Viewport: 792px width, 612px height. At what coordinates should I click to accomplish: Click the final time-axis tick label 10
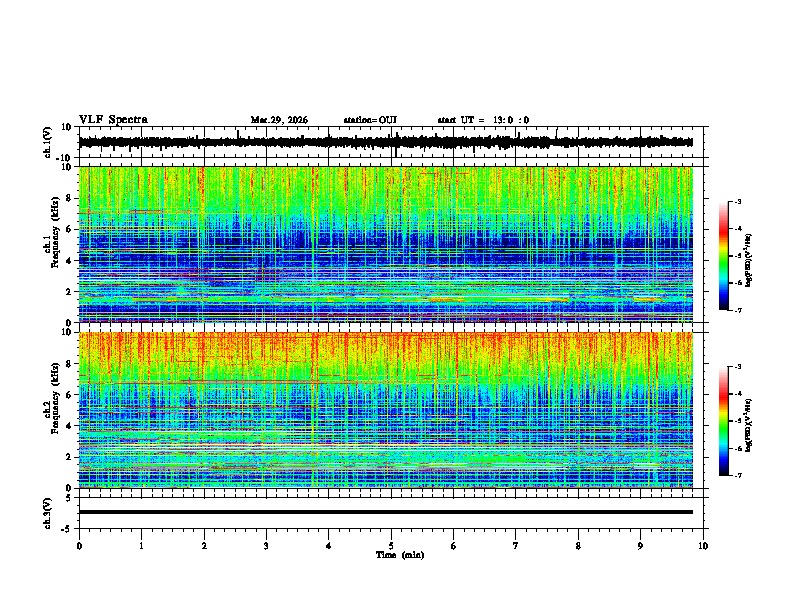[703, 546]
